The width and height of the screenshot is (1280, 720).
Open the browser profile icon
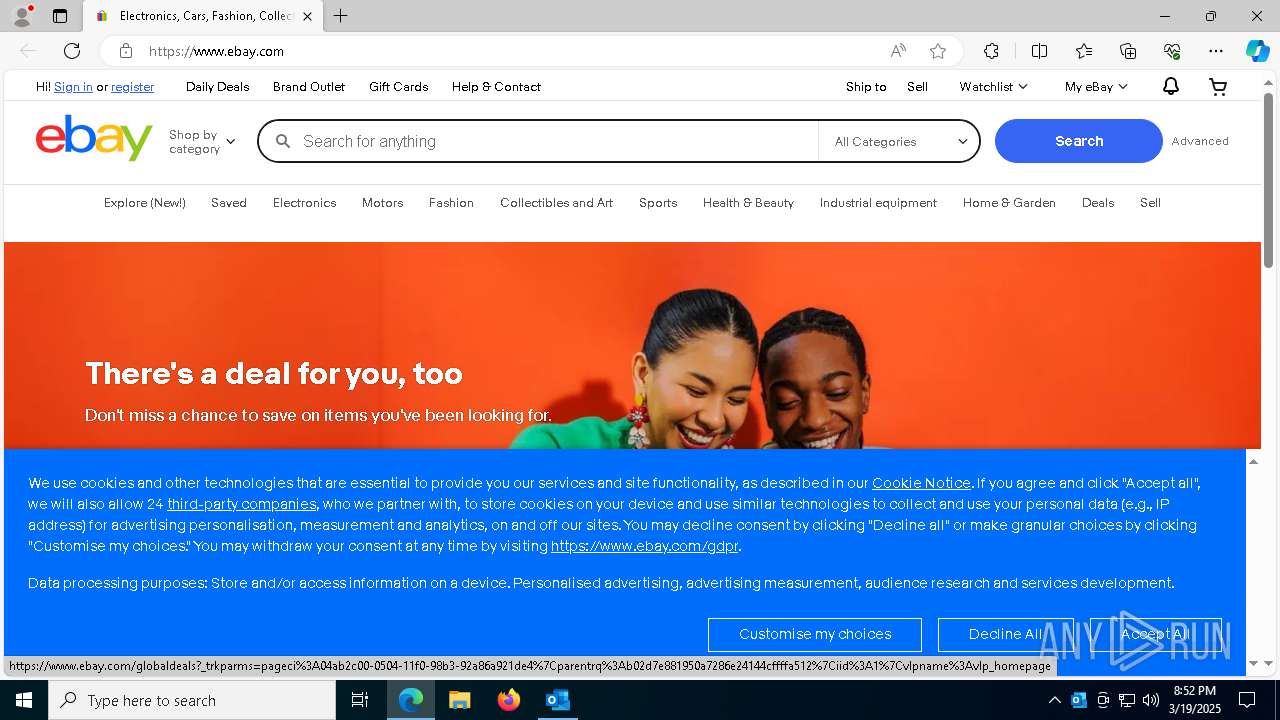pos(22,16)
